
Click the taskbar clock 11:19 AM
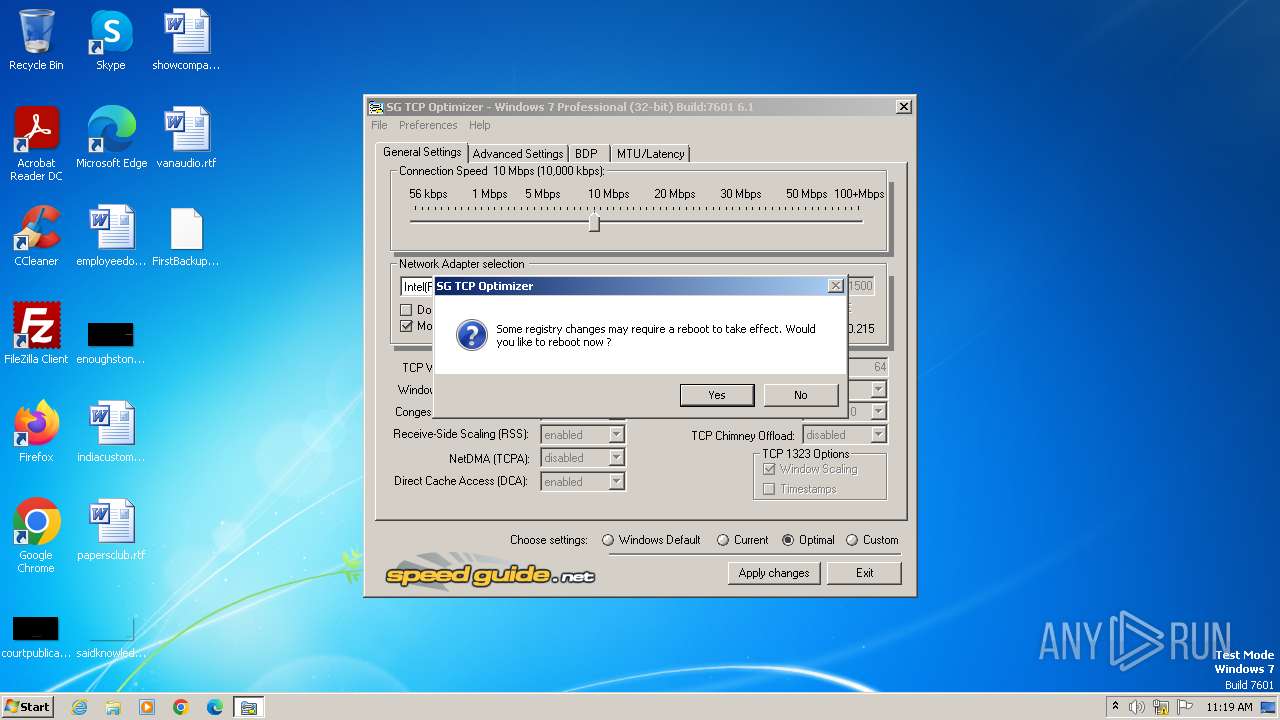click(1229, 707)
